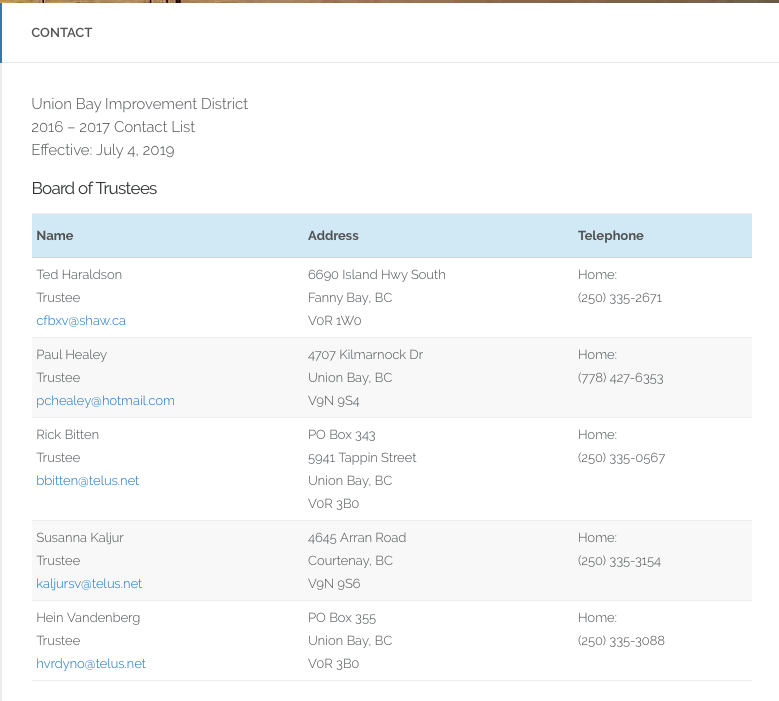Click the 5941 Tappin Street address line
The height and width of the screenshot is (701, 779).
362,458
